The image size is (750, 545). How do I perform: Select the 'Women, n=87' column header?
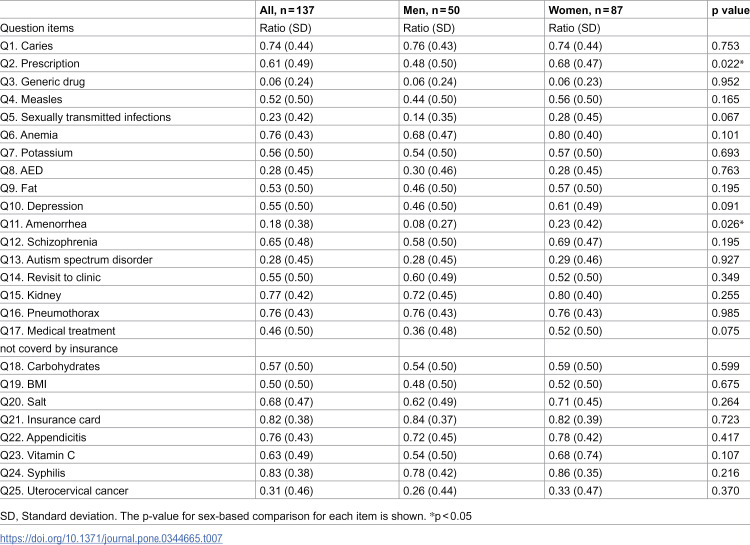pyautogui.click(x=585, y=10)
